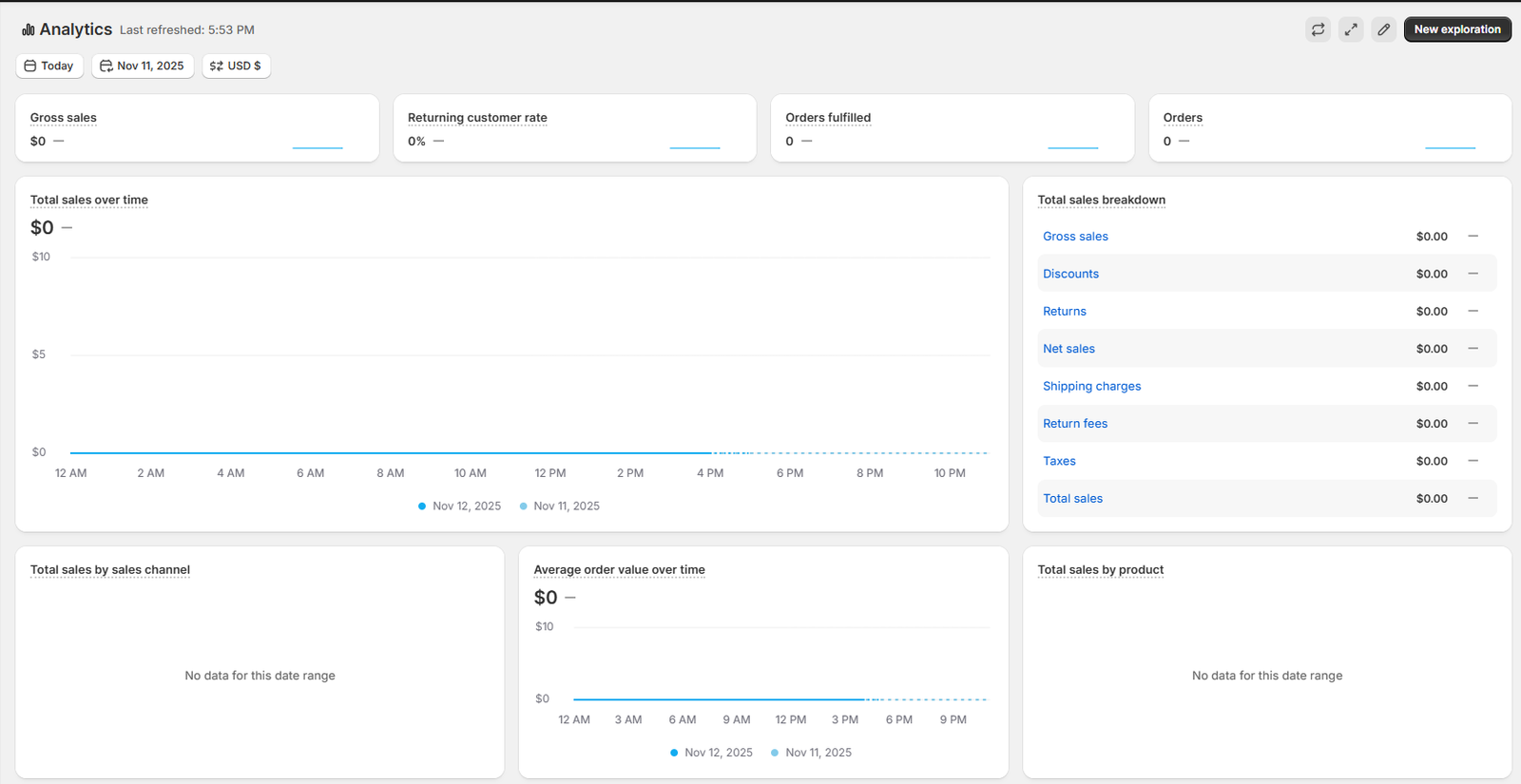Click the Orders card sparkline
The height and width of the screenshot is (784, 1521).
(x=1450, y=147)
